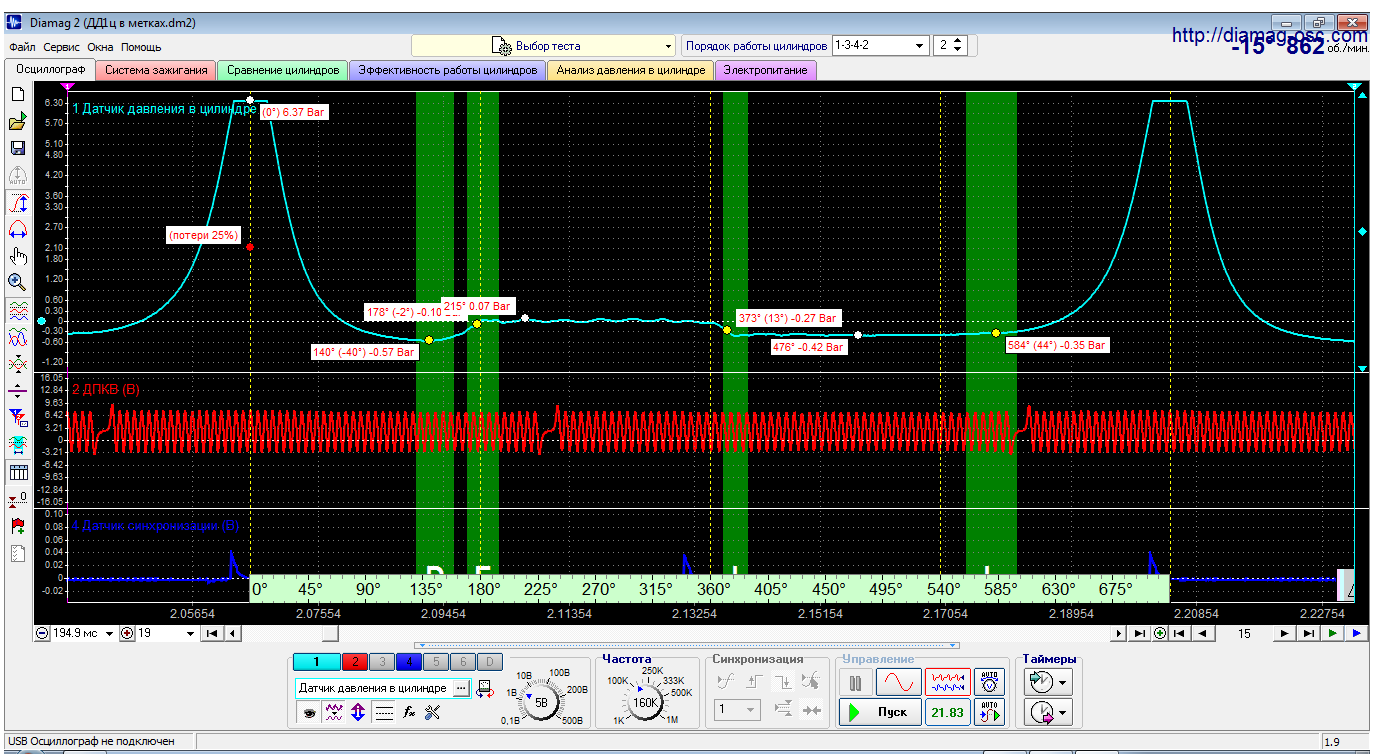The height and width of the screenshot is (754, 1382).
Task: Open the purple waveform settings icon
Action: tap(335, 712)
